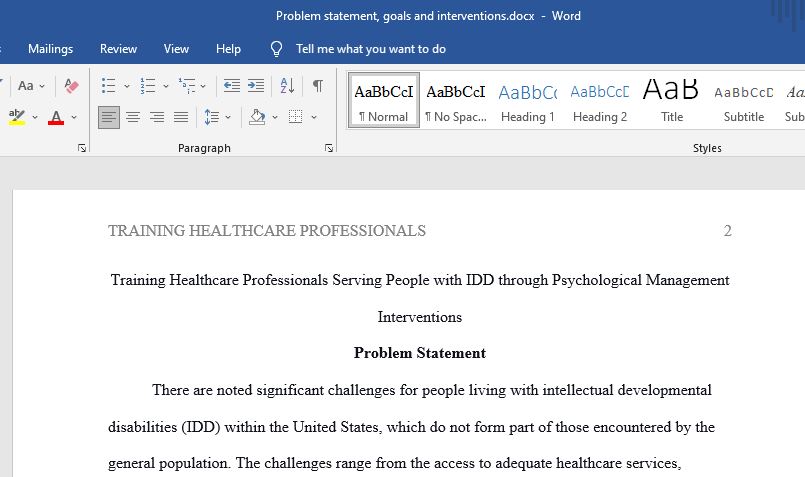Decrease the paragraph indent
This screenshot has height=477, width=805.
coord(232,86)
